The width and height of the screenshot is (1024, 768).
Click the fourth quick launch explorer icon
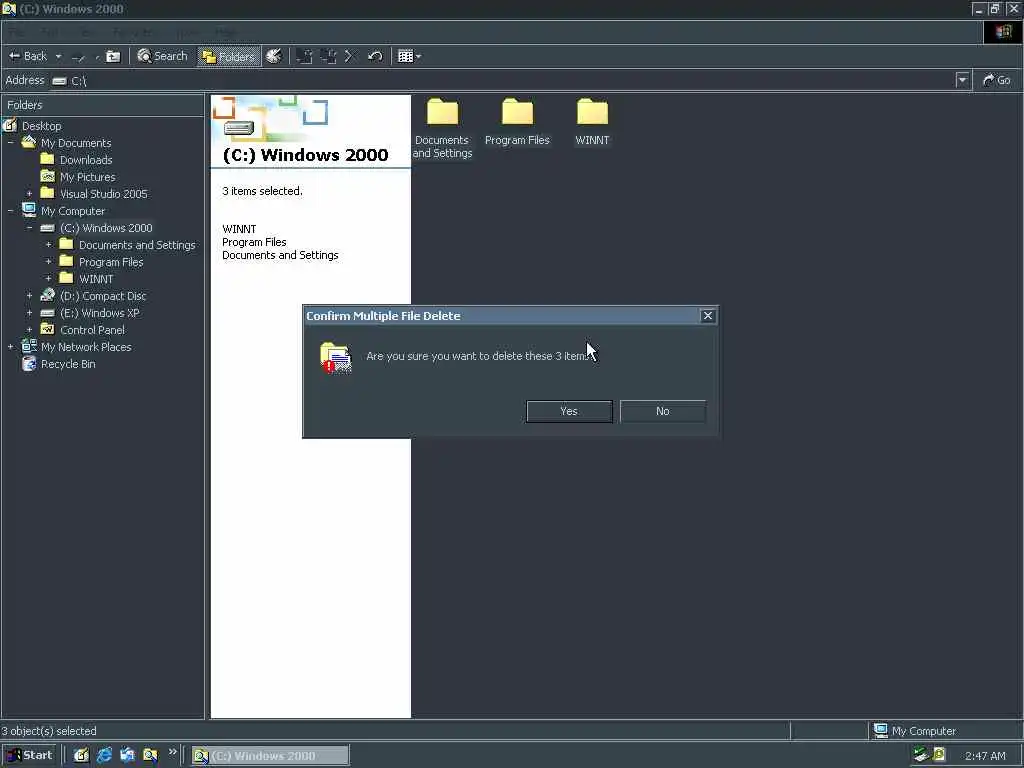(x=150, y=756)
